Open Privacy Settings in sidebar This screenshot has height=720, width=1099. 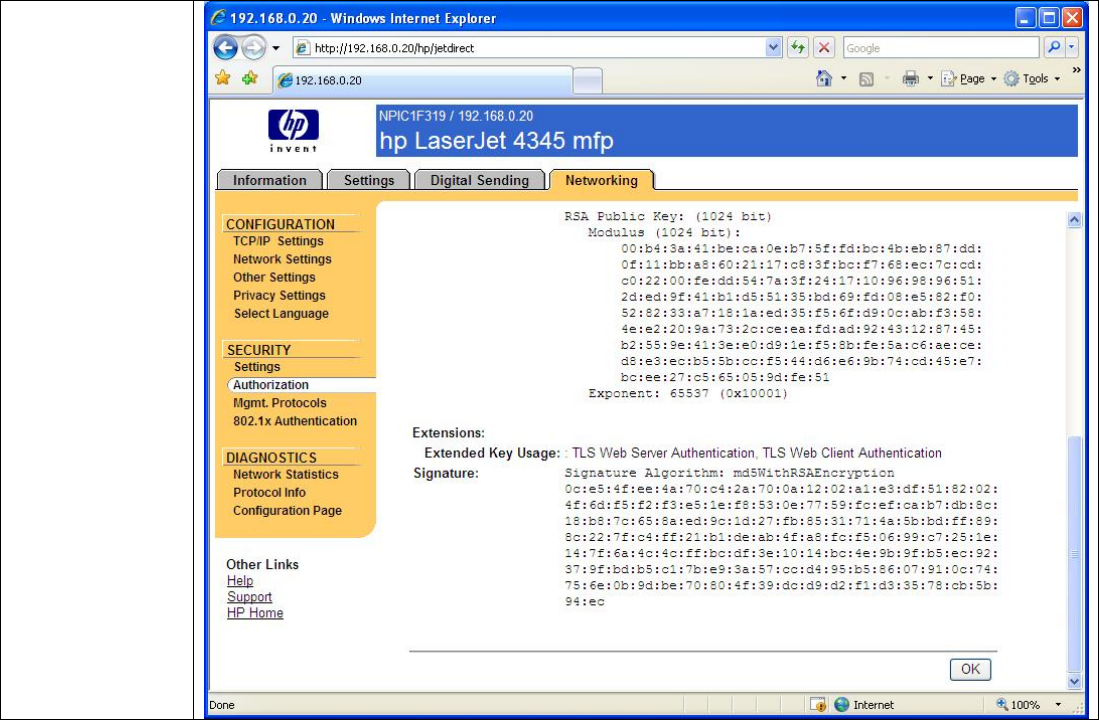(x=279, y=295)
